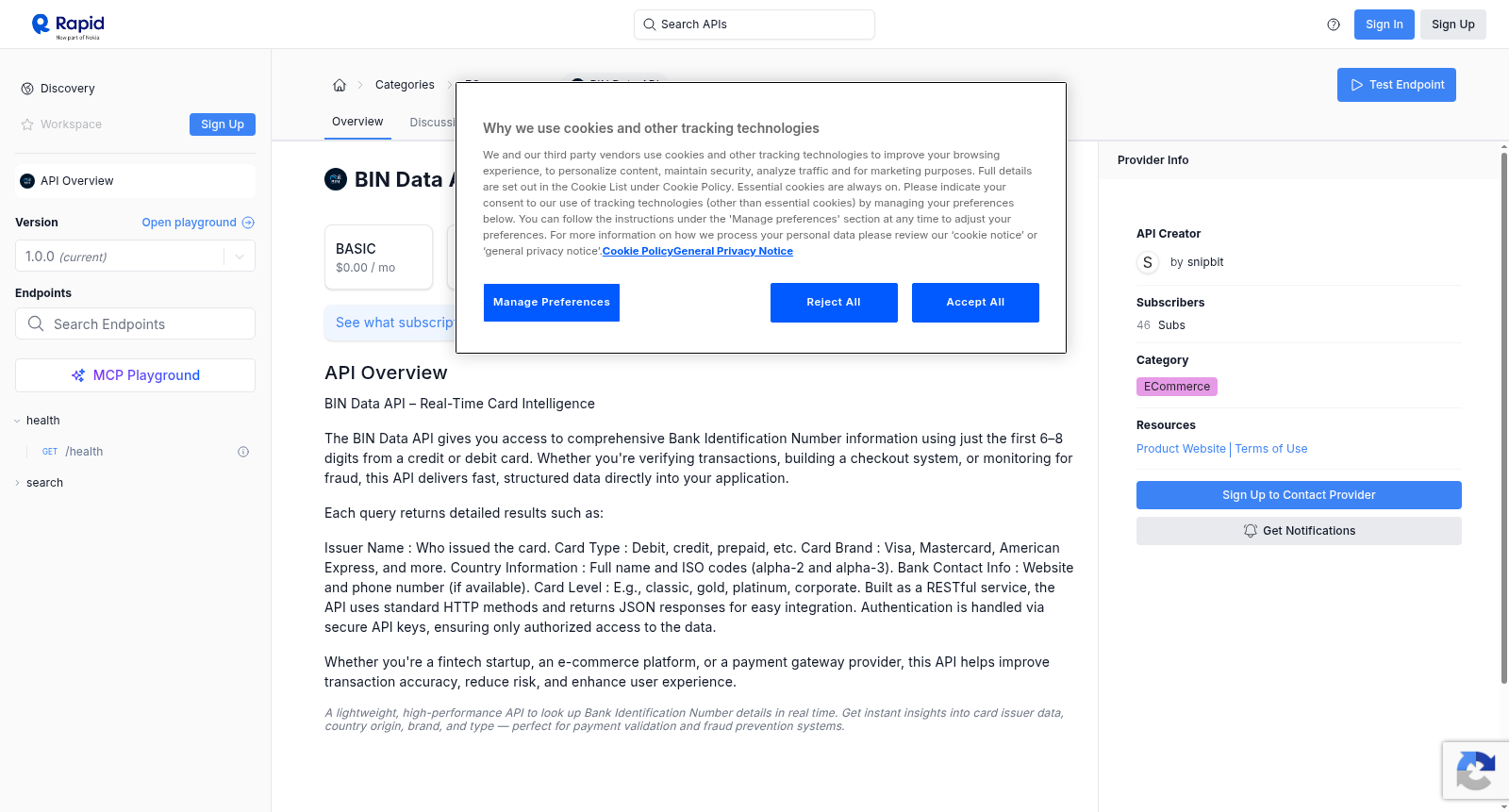Screen dimensions: 1509x812
Task: Click the bell icon in Get Notifications
Action: [x=1251, y=531]
